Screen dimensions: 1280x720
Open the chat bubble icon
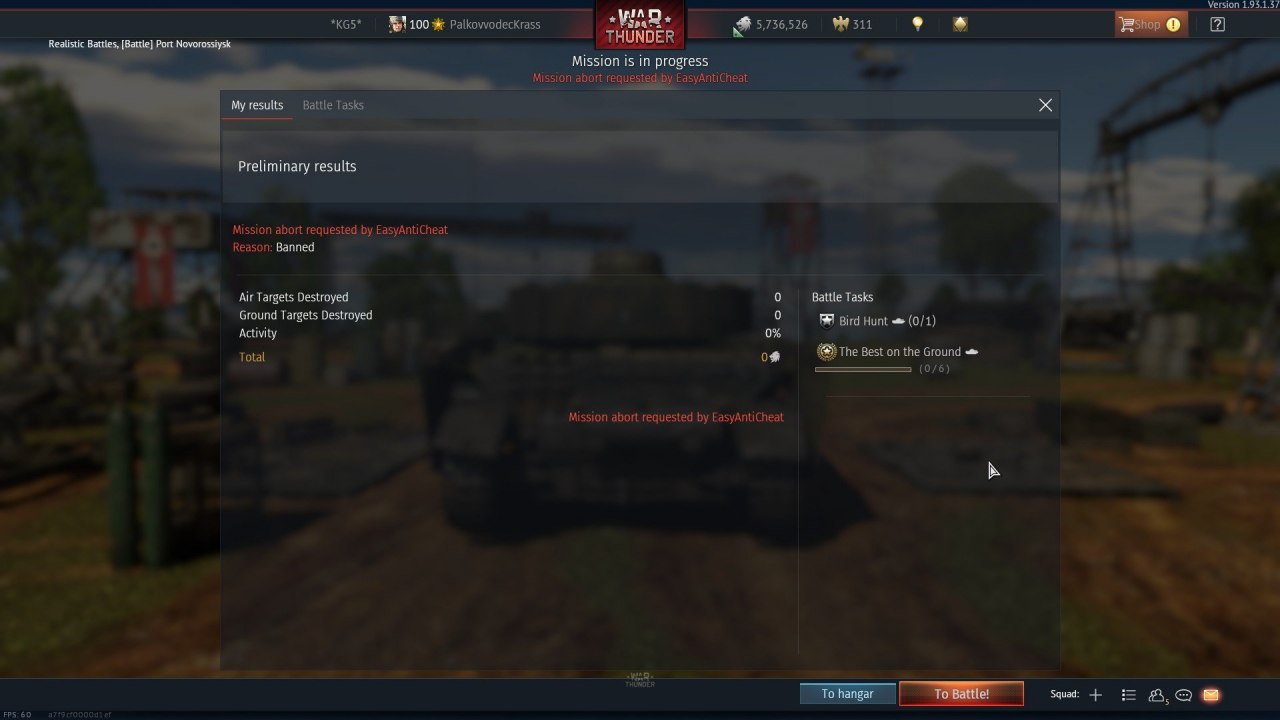(x=1184, y=695)
